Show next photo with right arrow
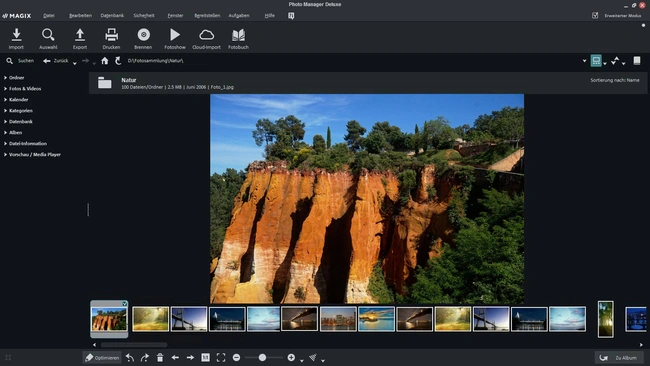The width and height of the screenshot is (650, 366). pos(190,357)
